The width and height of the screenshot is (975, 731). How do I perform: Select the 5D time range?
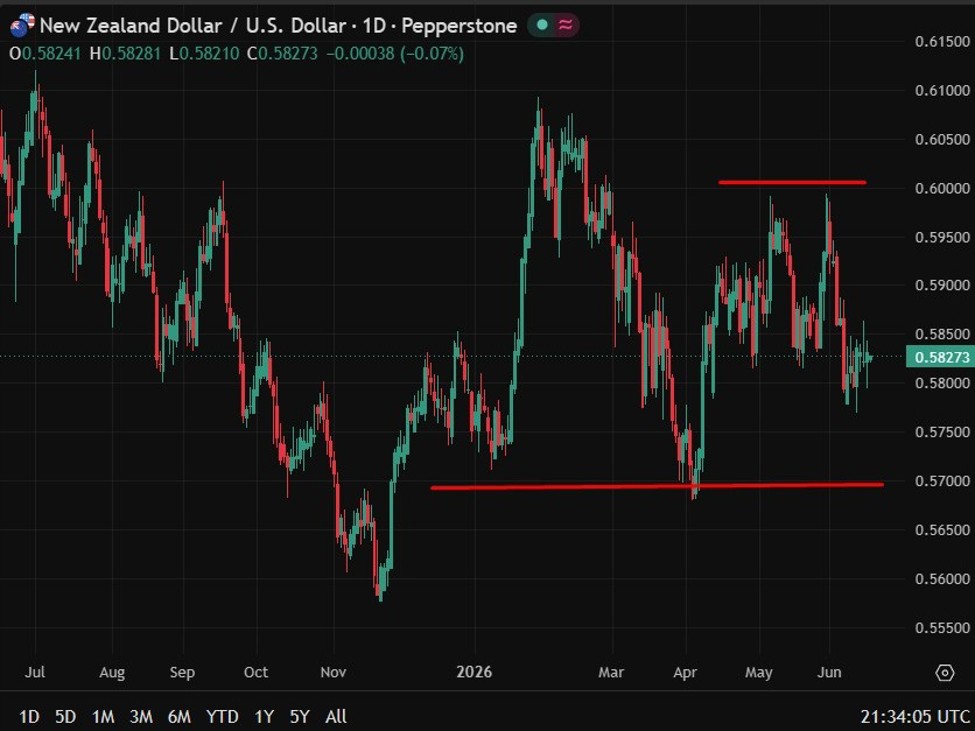(65, 717)
